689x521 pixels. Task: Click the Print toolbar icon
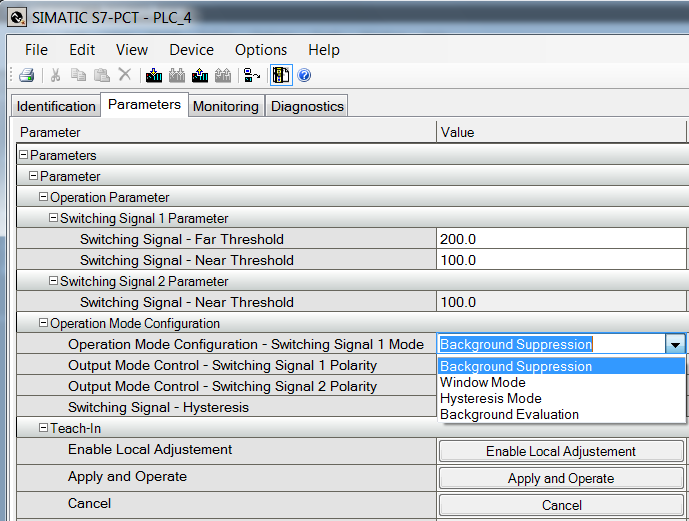click(27, 75)
